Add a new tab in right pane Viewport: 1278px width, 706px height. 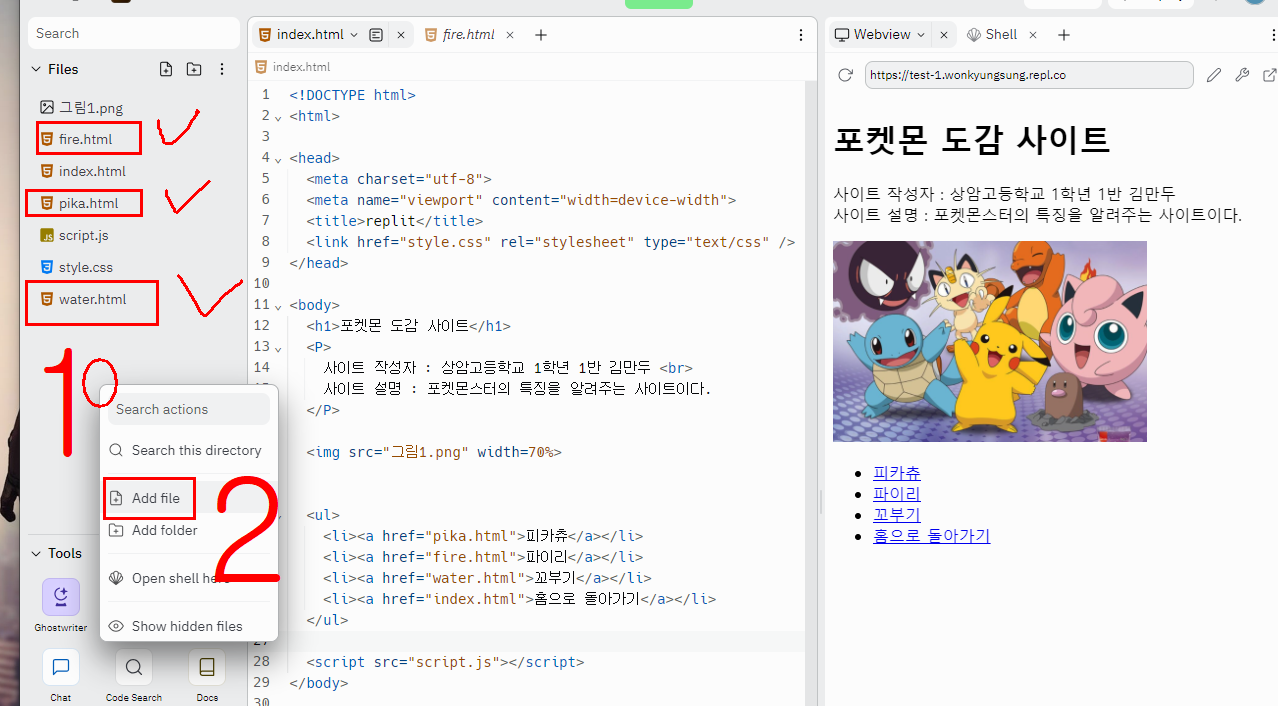[x=1064, y=35]
